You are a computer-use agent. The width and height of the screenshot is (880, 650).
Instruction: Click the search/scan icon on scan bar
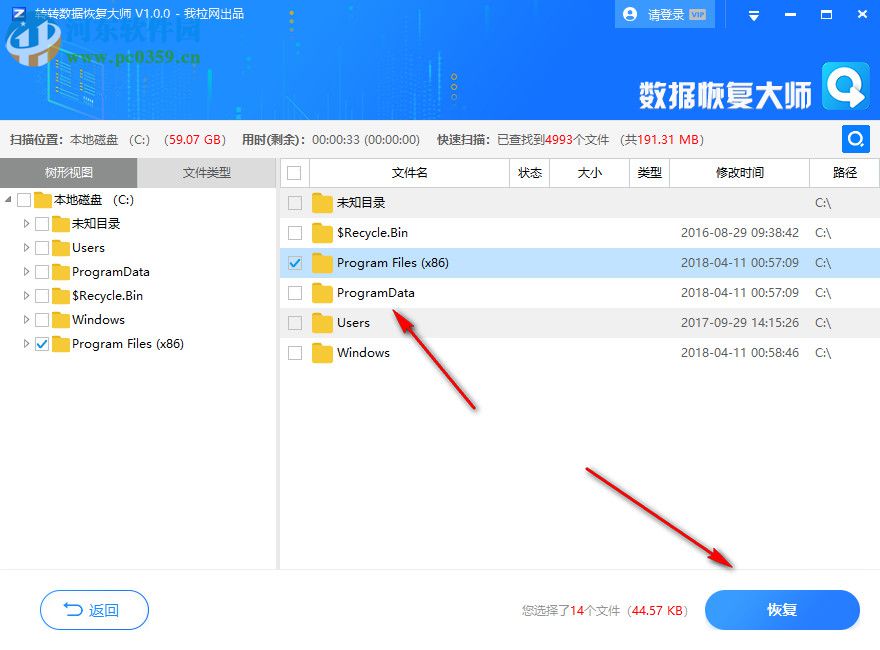click(855, 139)
